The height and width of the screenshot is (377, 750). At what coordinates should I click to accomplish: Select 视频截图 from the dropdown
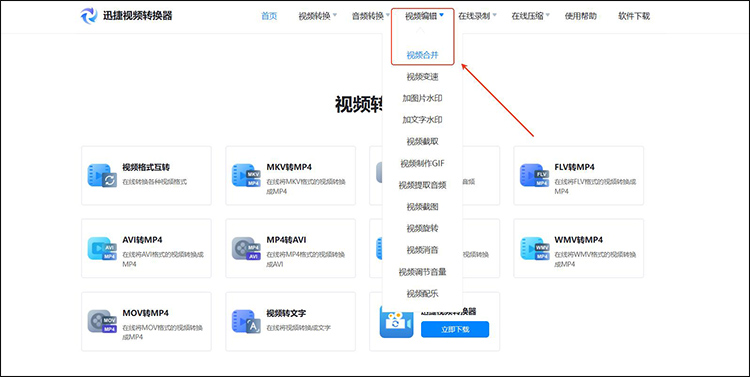[422, 207]
